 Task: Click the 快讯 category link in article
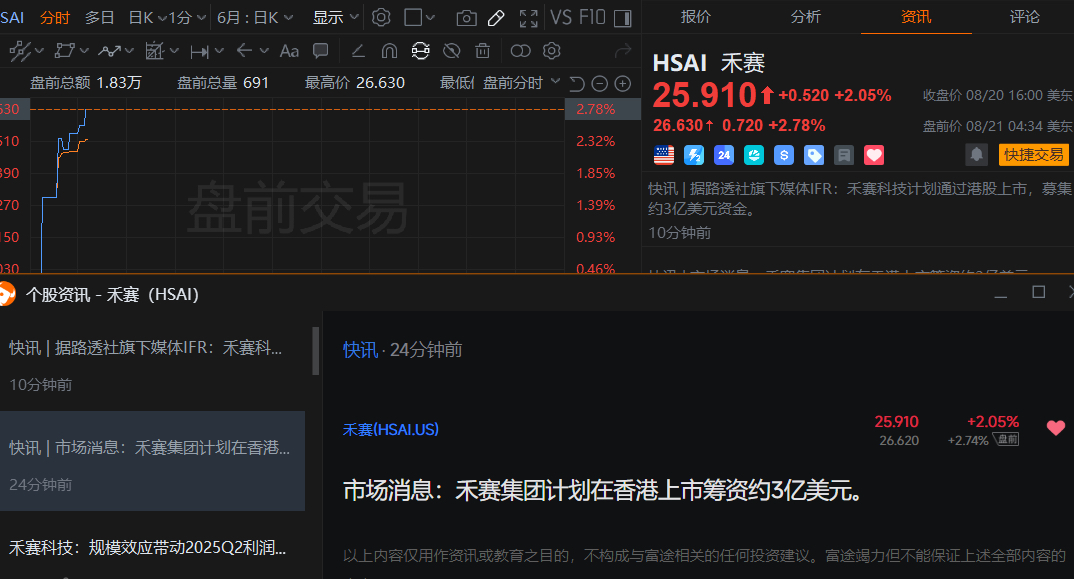tap(360, 350)
